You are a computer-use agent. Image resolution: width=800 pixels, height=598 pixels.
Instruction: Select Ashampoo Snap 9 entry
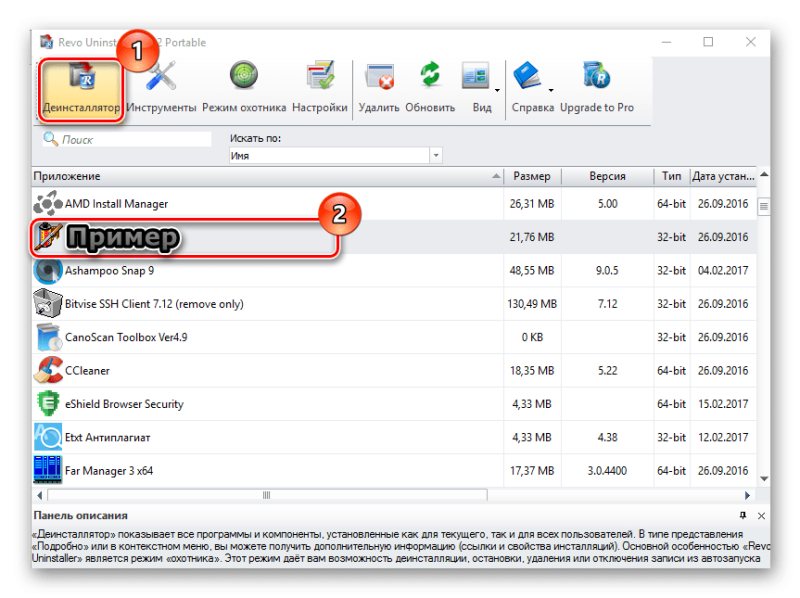[109, 270]
